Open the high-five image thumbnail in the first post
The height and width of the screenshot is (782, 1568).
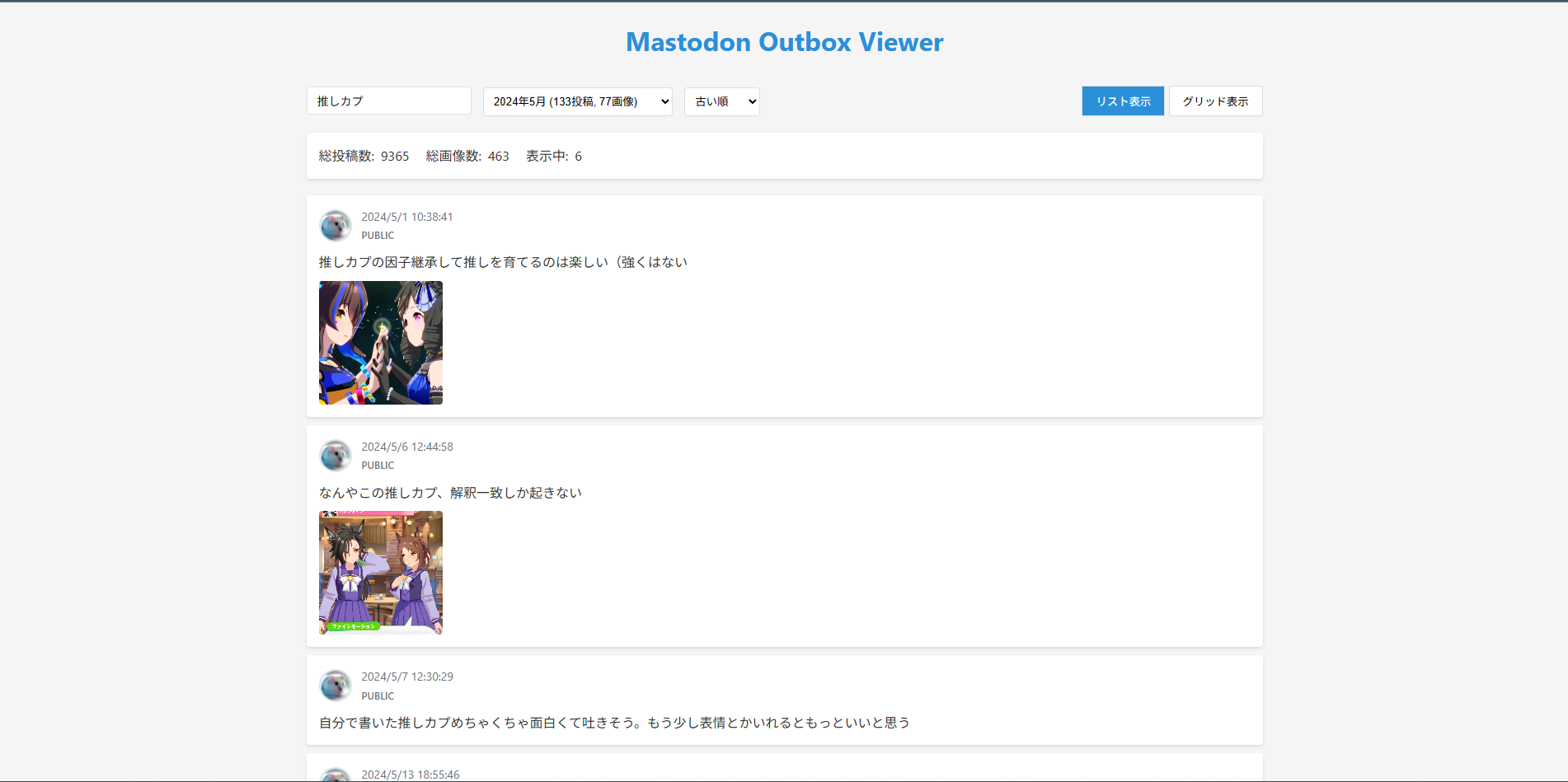point(381,343)
